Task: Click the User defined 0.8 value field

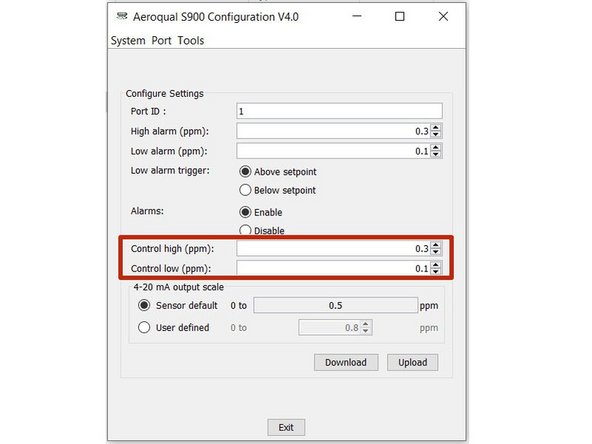Action: (x=329, y=327)
